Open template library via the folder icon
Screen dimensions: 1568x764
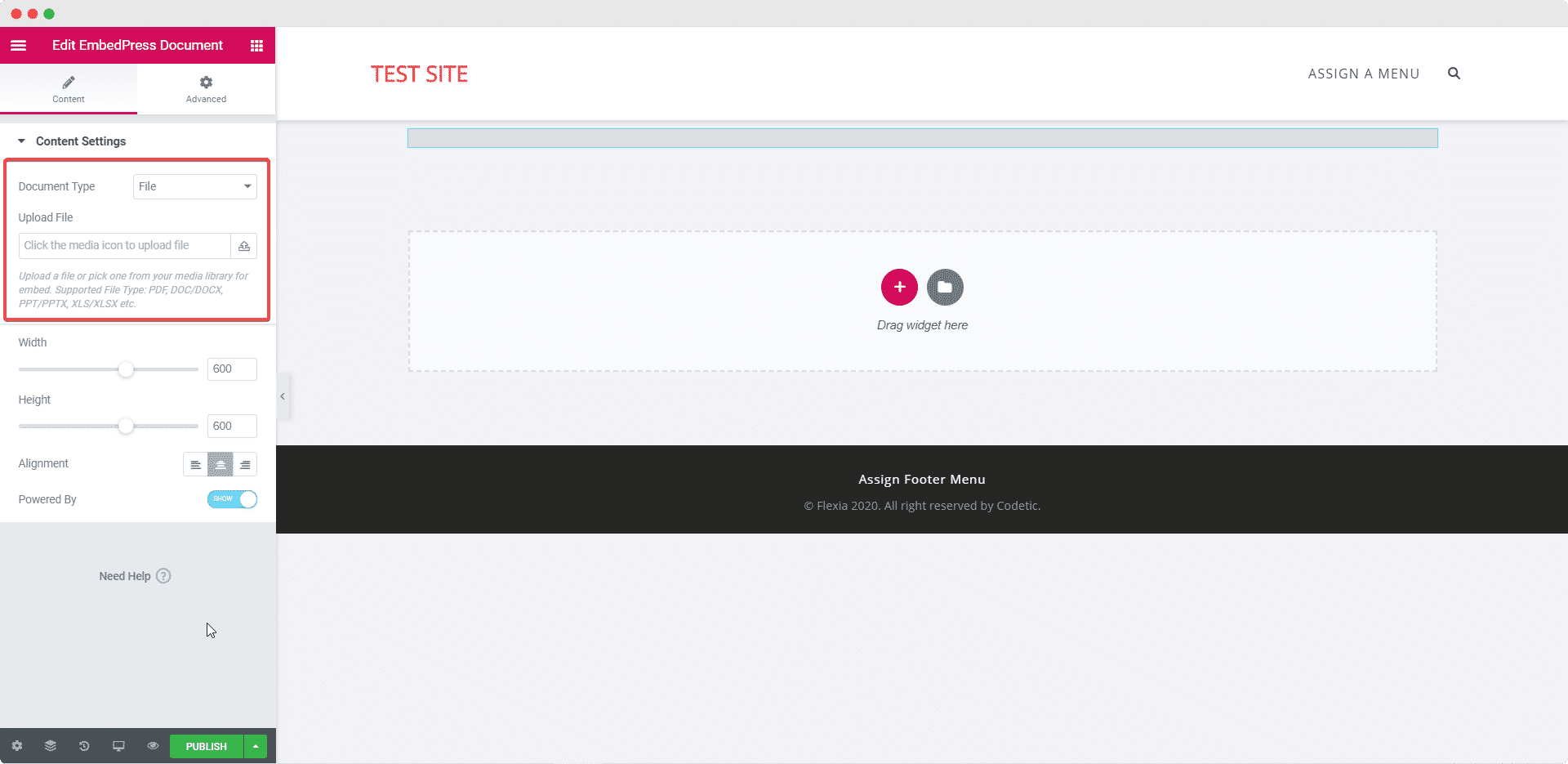[945, 287]
